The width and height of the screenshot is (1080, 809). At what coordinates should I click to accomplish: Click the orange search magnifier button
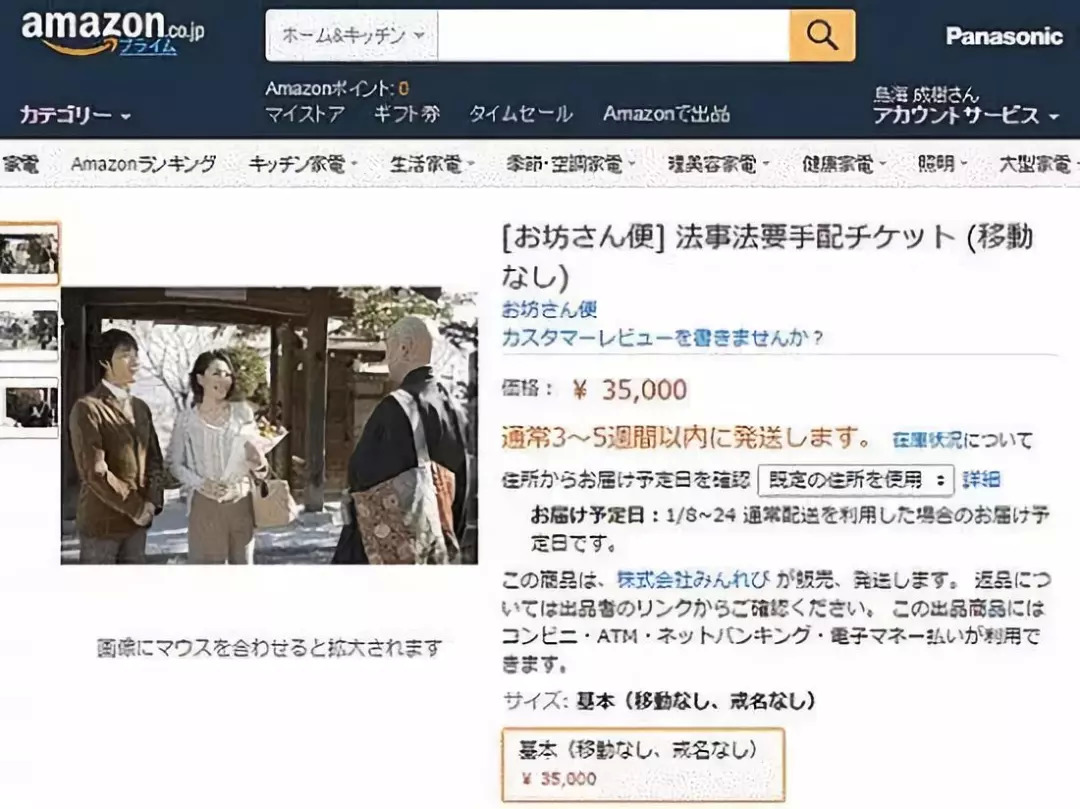pos(822,35)
